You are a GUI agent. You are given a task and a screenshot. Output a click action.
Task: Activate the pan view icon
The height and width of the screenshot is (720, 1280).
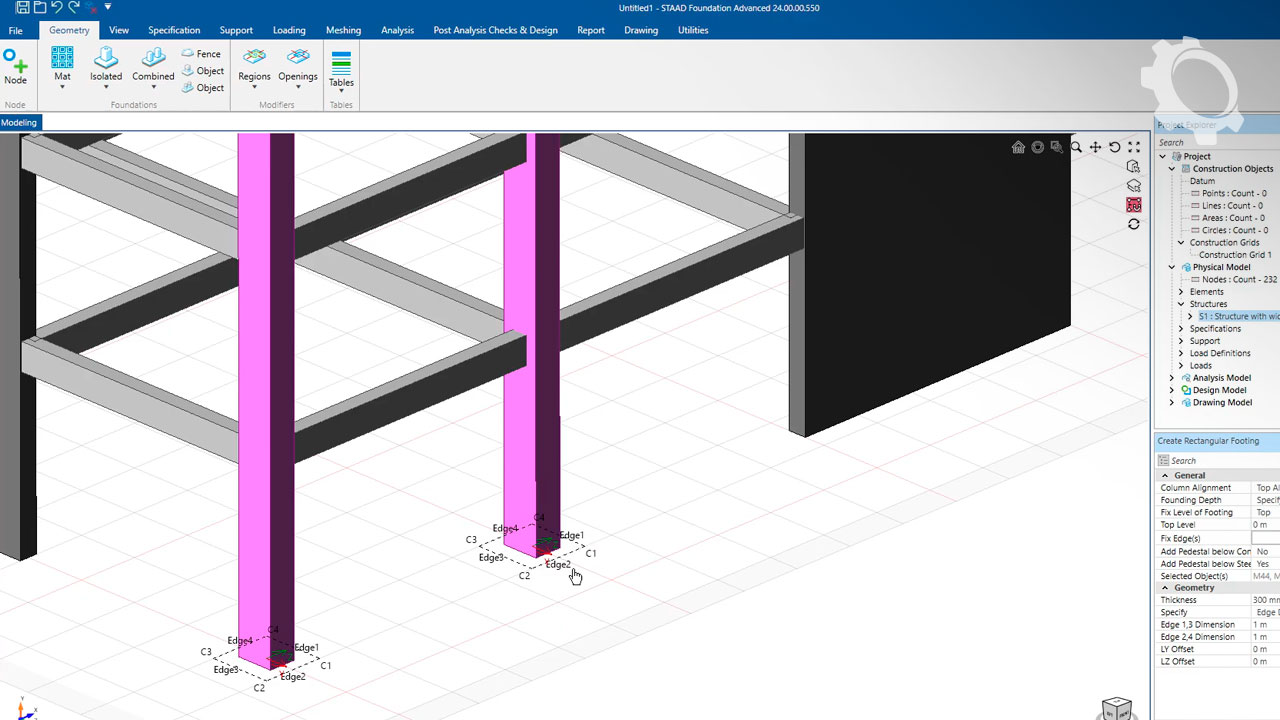click(1095, 147)
